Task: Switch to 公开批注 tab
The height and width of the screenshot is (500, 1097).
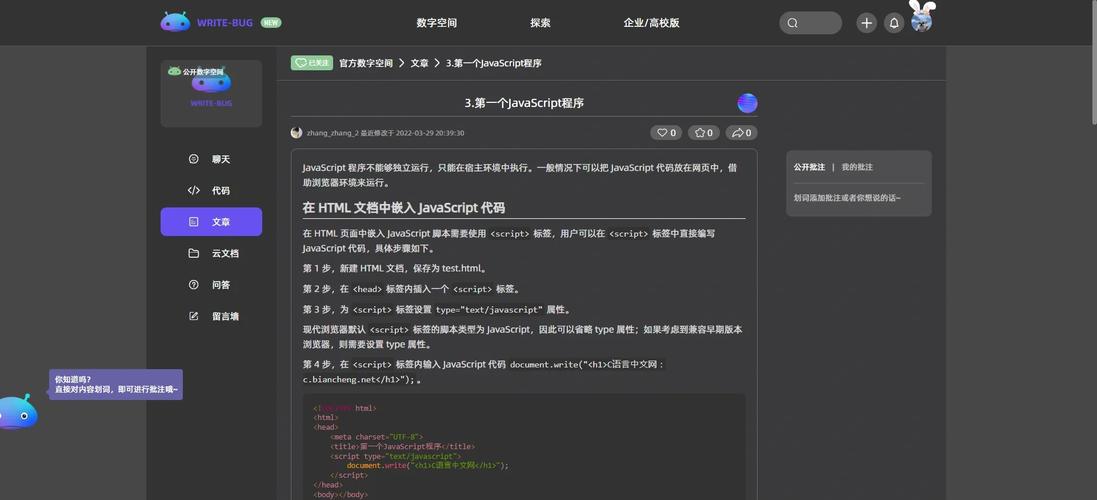Action: pyautogui.click(x=809, y=167)
